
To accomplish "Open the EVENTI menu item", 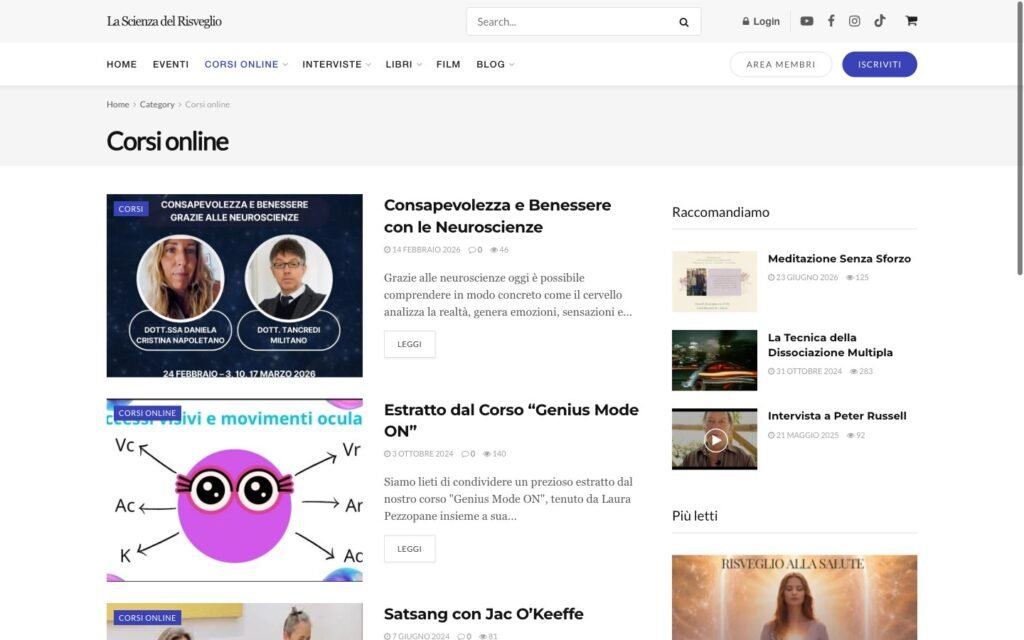I will [x=170, y=64].
